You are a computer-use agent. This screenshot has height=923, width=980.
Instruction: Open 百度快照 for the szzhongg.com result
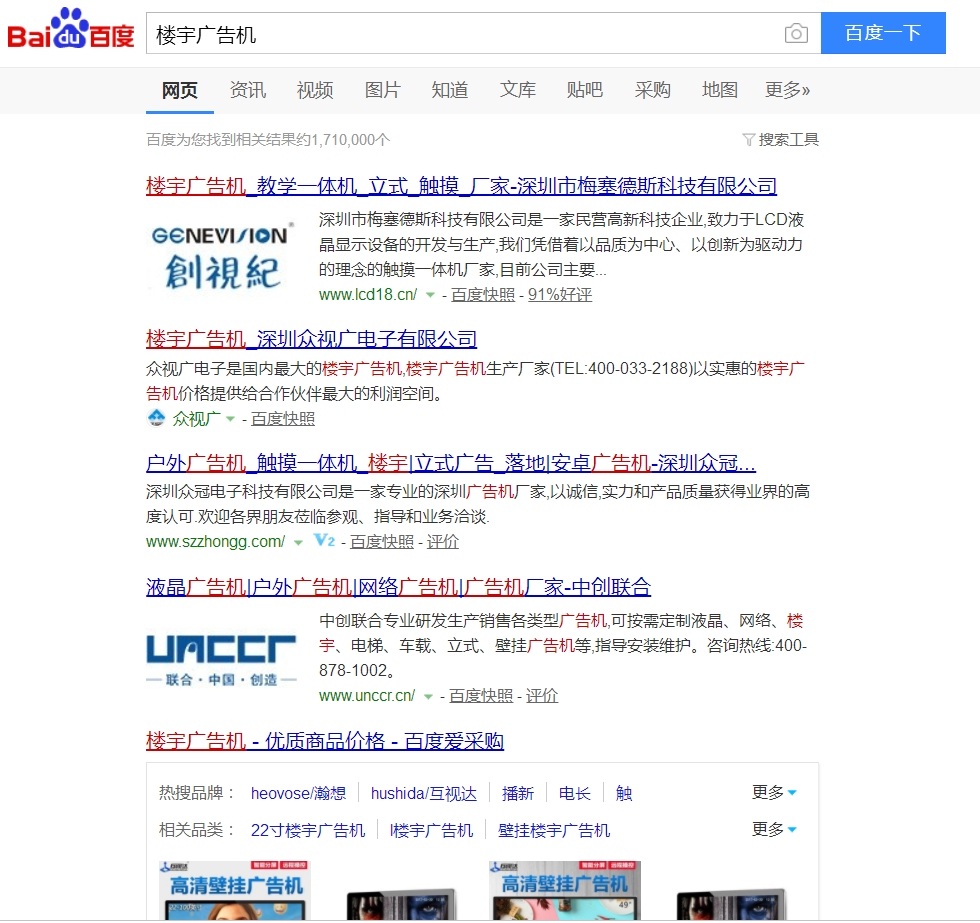click(382, 542)
